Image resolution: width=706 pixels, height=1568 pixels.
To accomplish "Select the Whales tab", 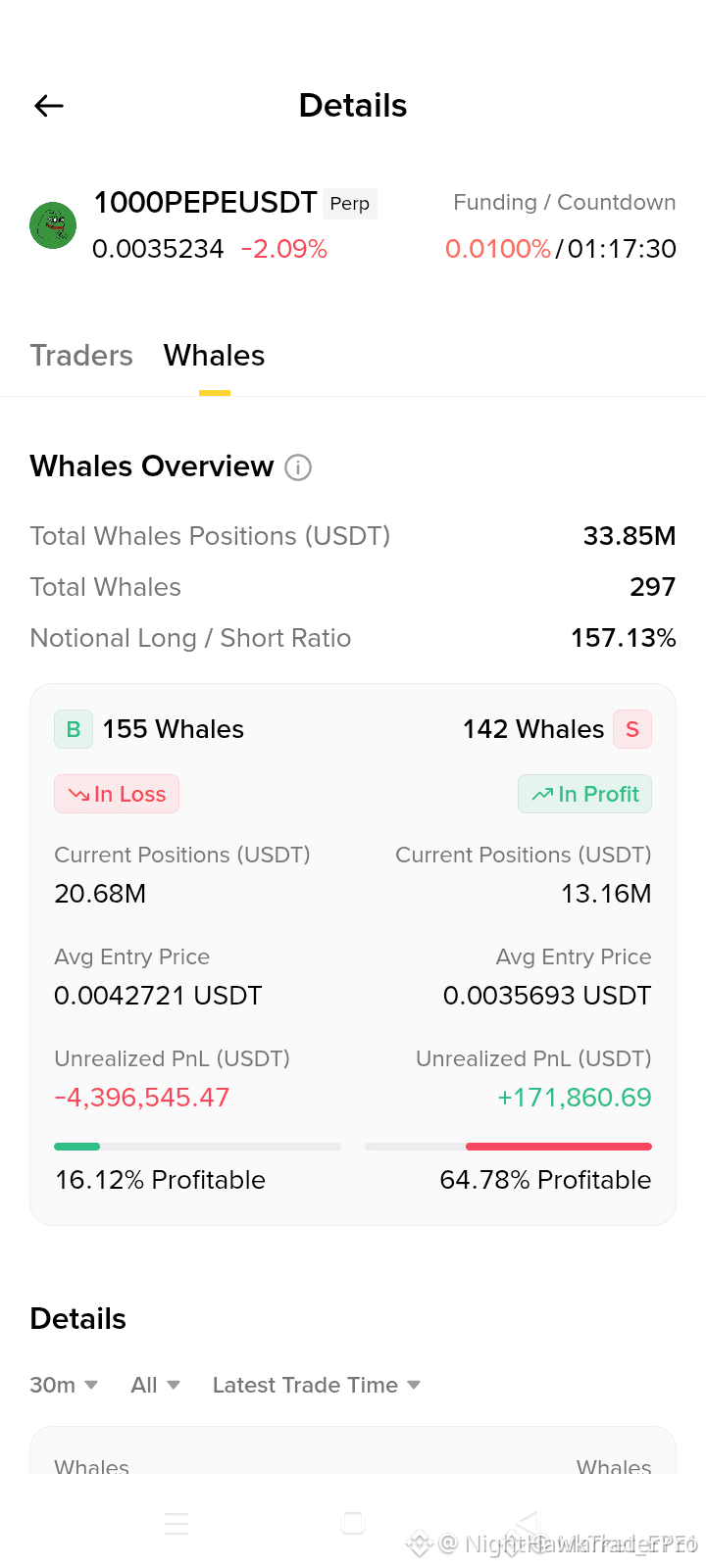I will click(x=215, y=355).
